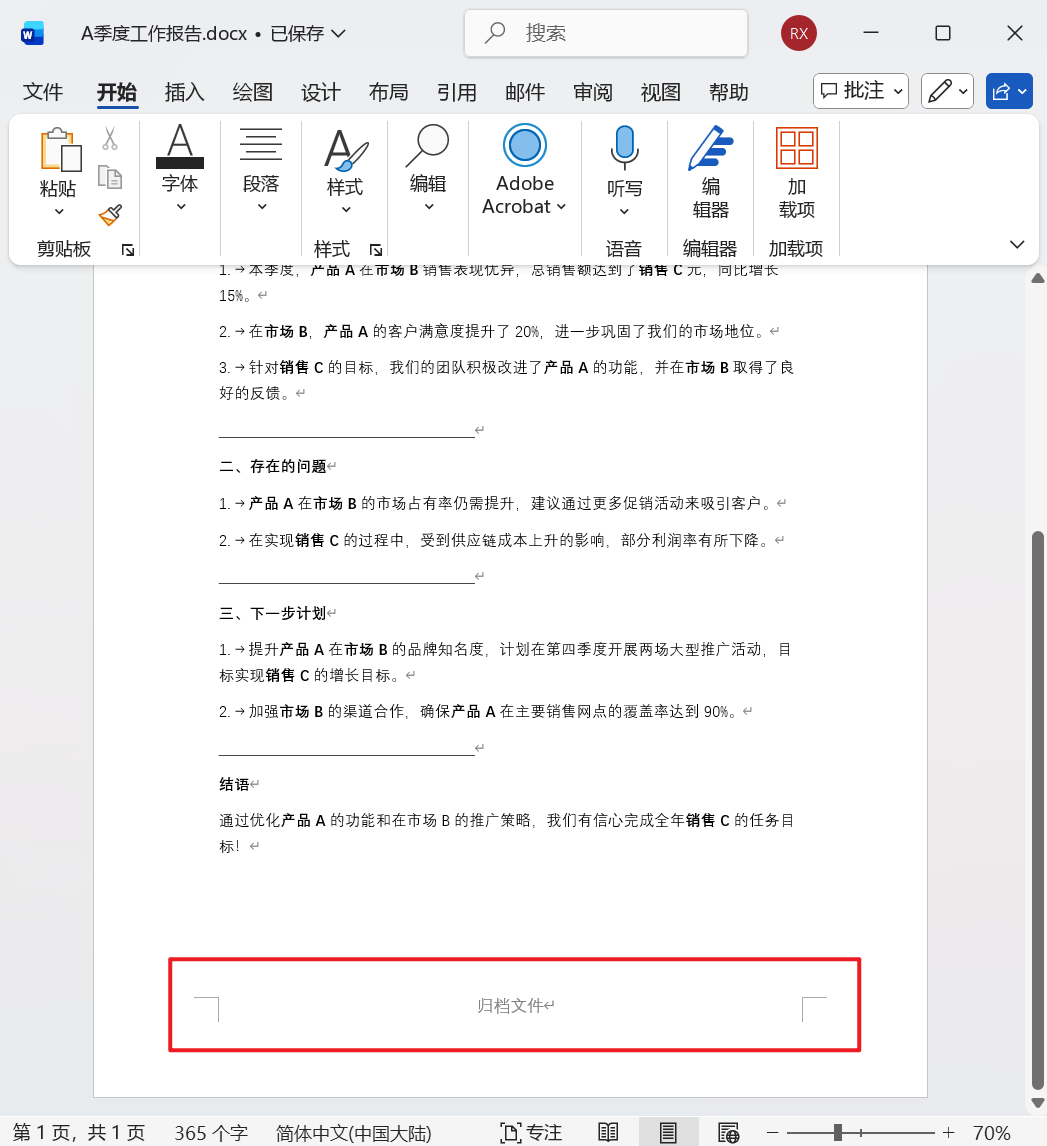
Task: Switch to reading view via status bar toggle
Action: coord(608,1132)
